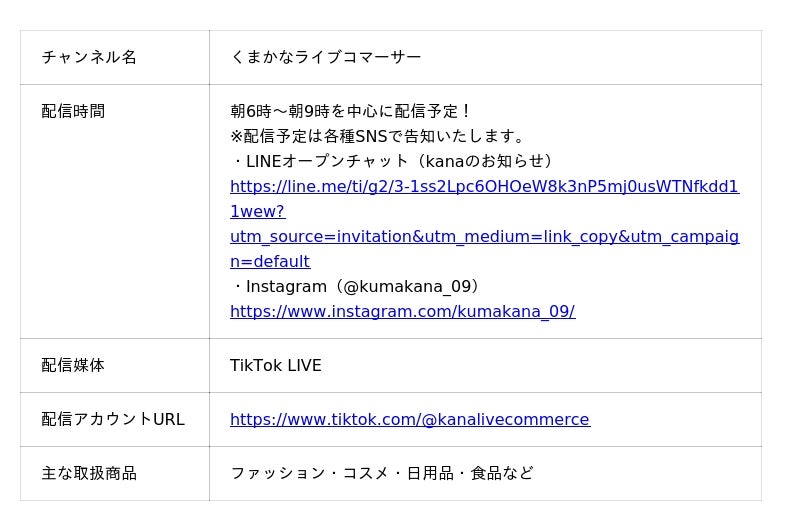
Task: Click the TikTok LIVE text
Action: click(276, 365)
